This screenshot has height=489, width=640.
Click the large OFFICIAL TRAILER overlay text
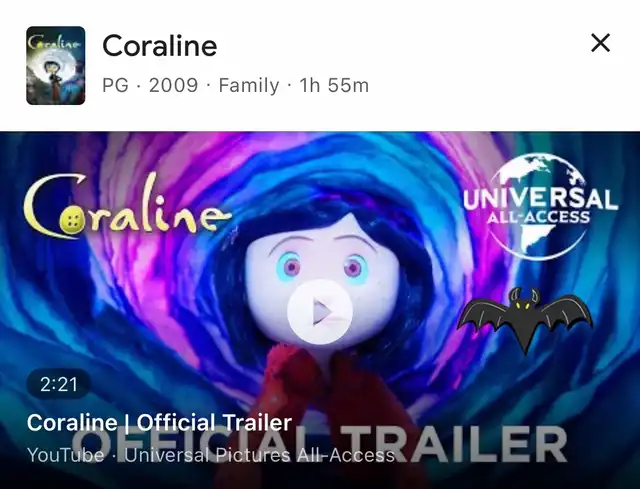pyautogui.click(x=320, y=444)
